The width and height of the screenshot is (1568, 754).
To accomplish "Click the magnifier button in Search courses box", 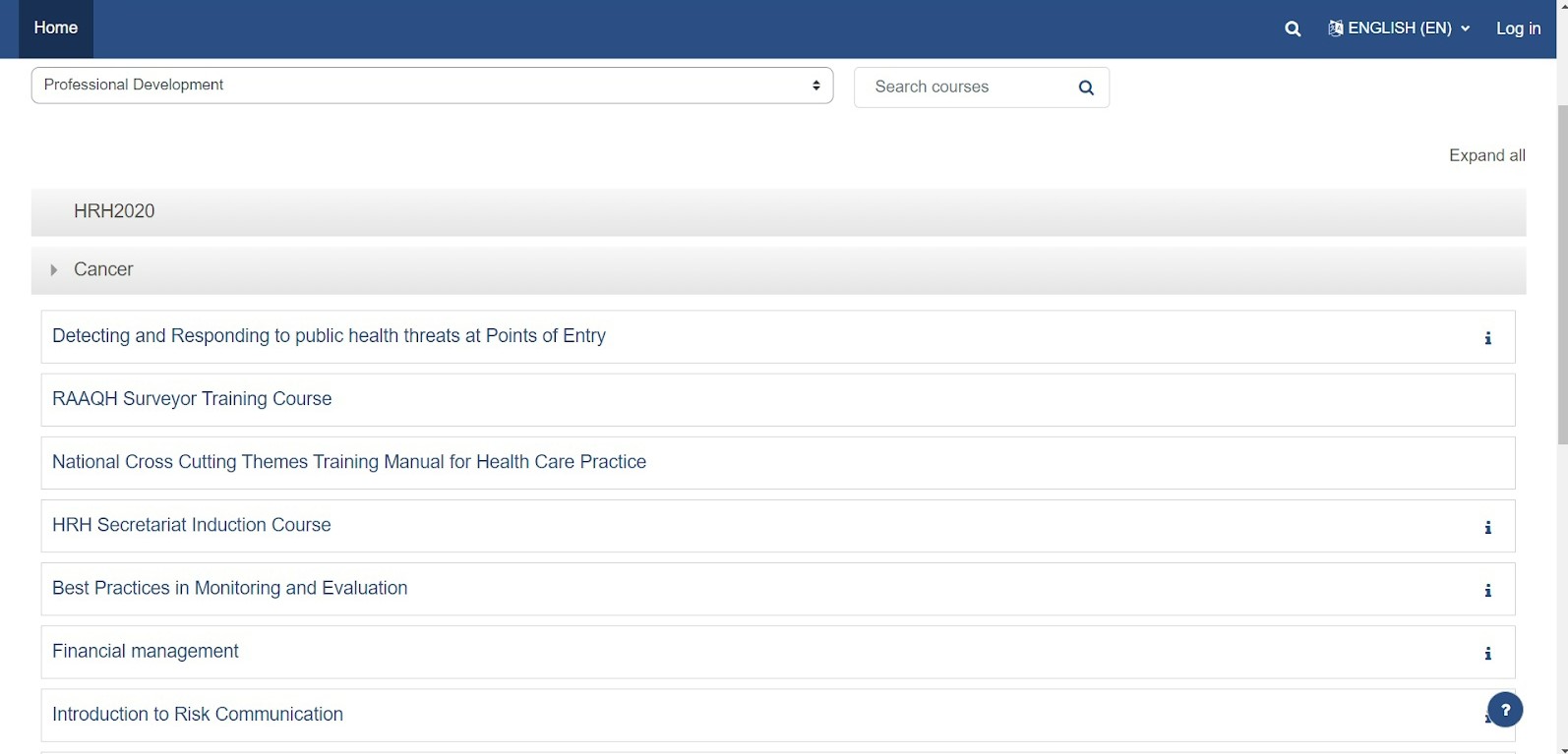I will pos(1086,87).
